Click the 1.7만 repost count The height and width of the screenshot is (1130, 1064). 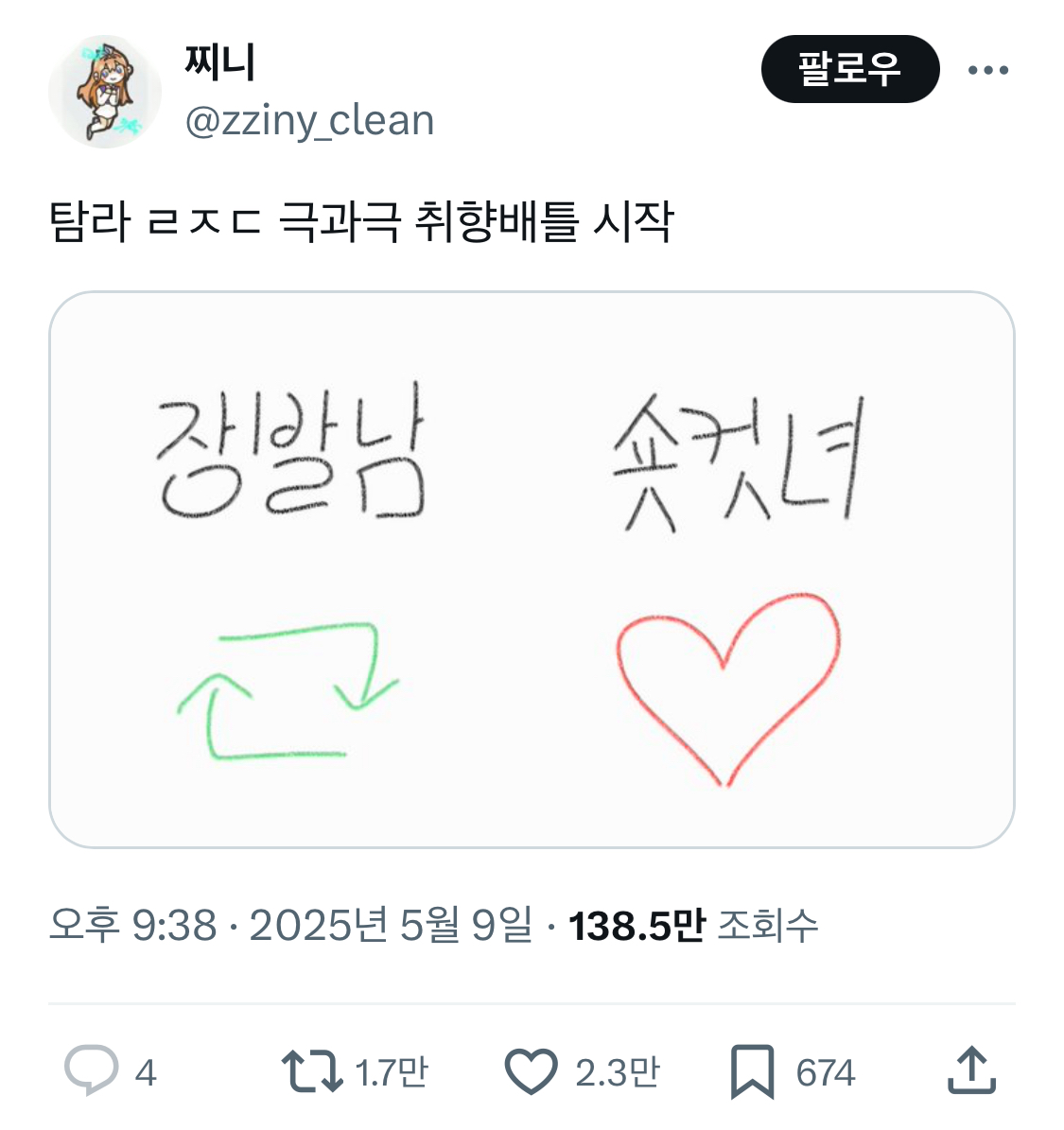click(x=392, y=1072)
